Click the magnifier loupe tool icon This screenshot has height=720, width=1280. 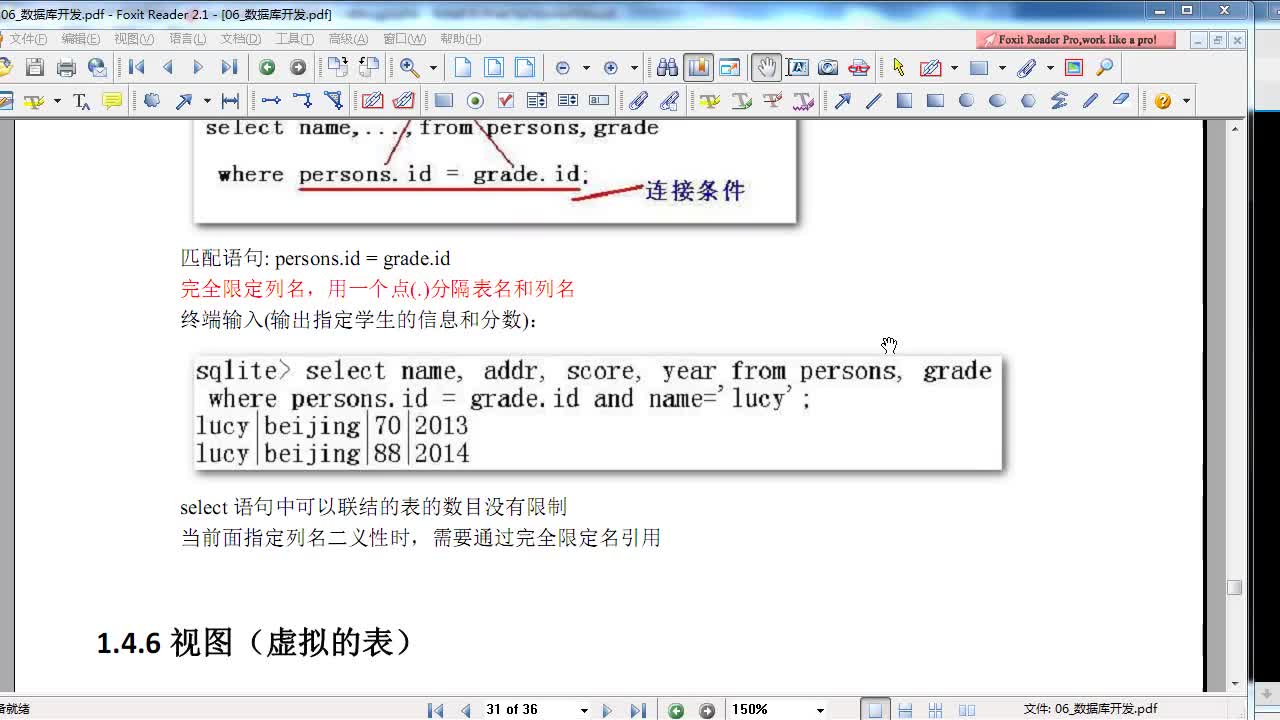[1105, 68]
